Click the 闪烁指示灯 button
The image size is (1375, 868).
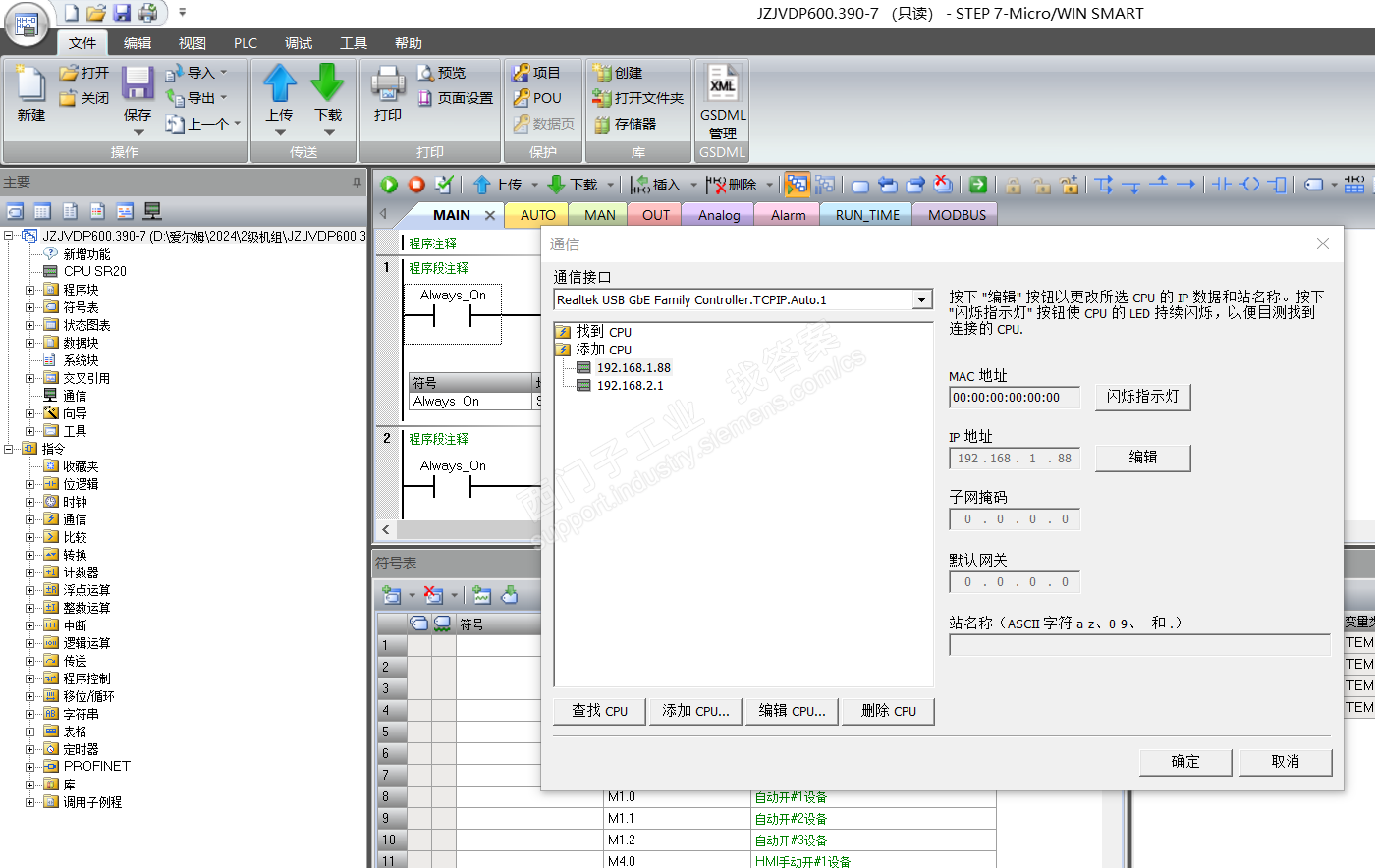click(x=1142, y=397)
